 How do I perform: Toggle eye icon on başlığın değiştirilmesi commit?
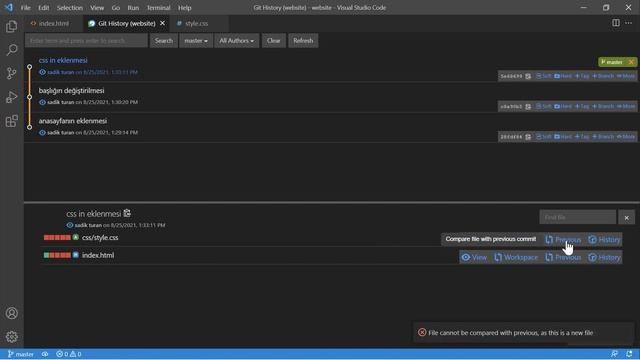(42, 102)
